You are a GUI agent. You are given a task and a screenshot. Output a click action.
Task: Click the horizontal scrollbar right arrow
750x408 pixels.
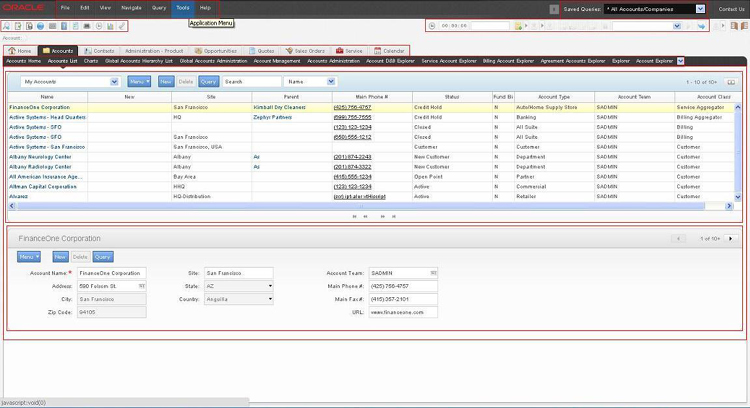pos(729,206)
